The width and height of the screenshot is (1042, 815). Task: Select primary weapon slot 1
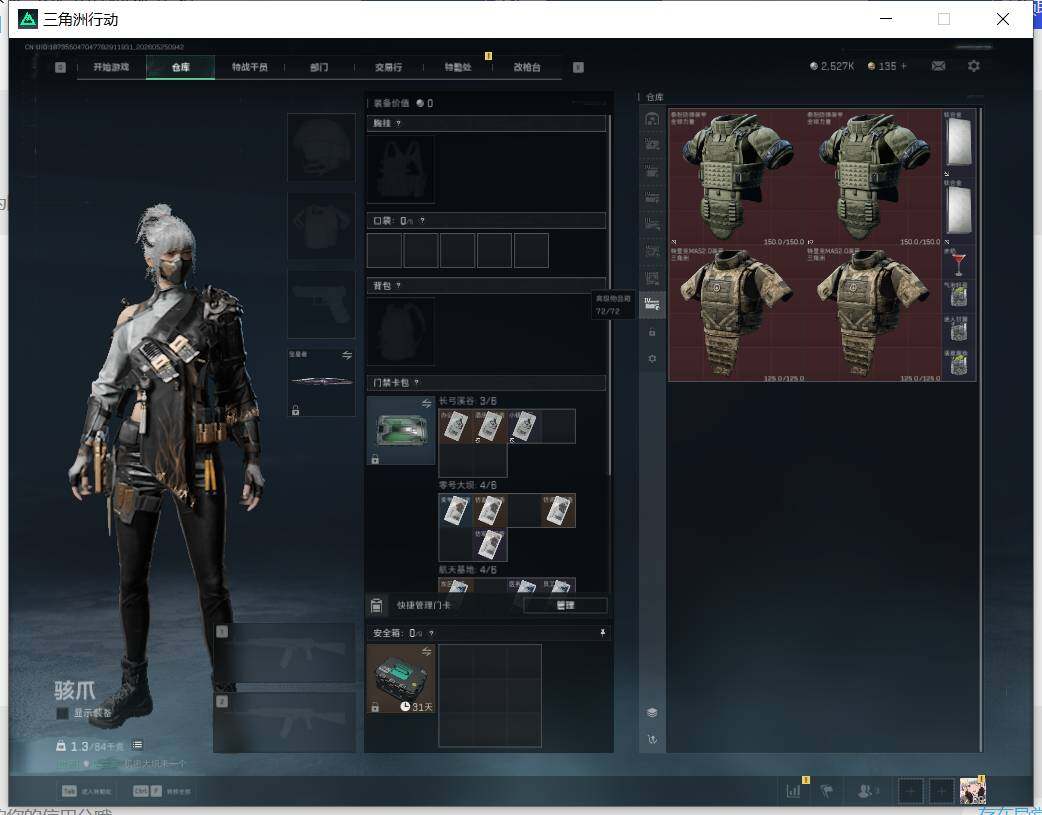pyautogui.click(x=284, y=653)
